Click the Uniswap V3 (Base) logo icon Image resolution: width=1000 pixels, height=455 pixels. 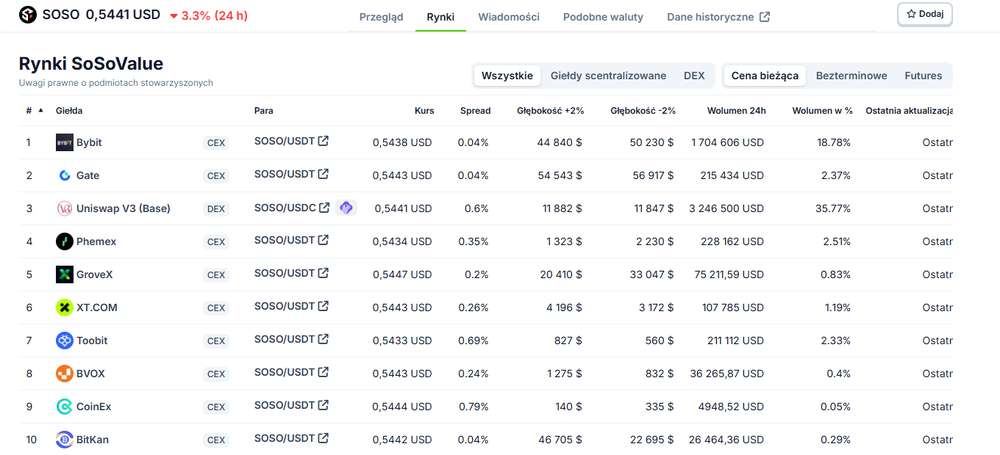(64, 208)
